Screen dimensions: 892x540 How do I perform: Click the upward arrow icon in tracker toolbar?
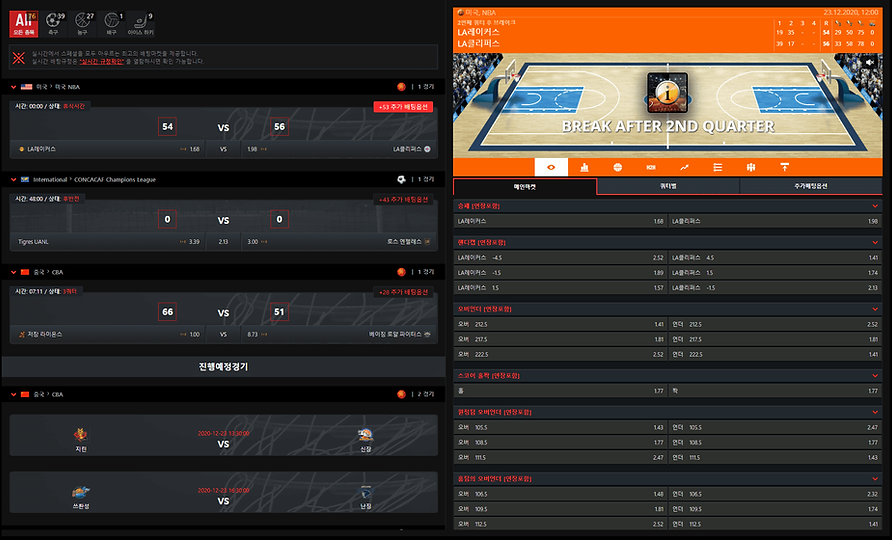784,167
